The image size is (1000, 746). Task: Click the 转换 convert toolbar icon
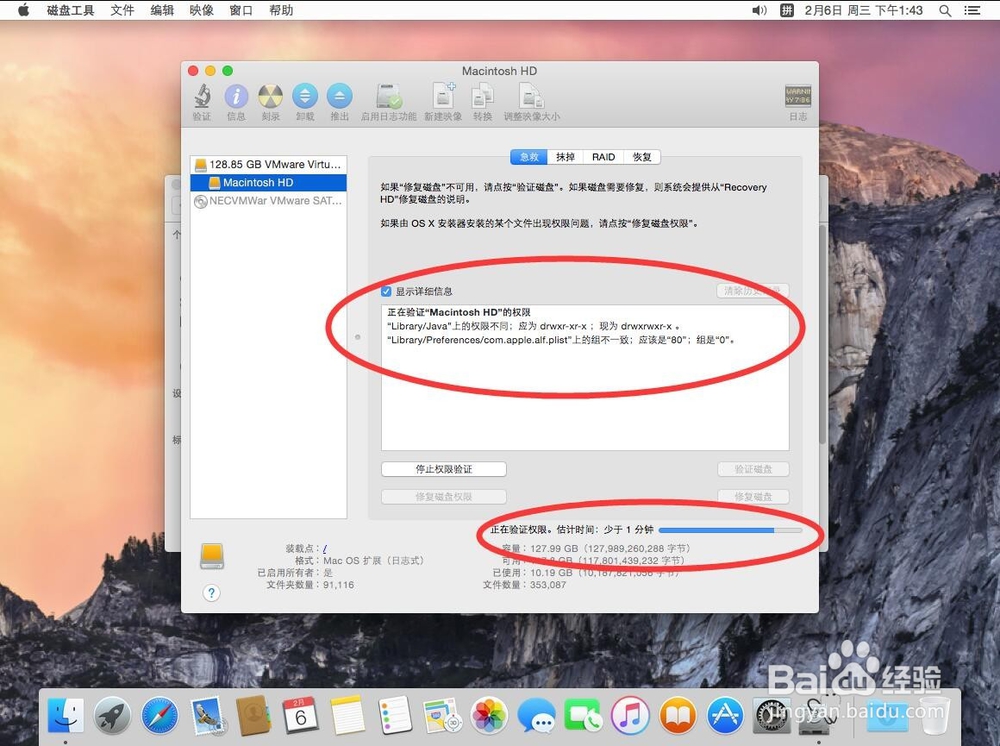[x=482, y=98]
